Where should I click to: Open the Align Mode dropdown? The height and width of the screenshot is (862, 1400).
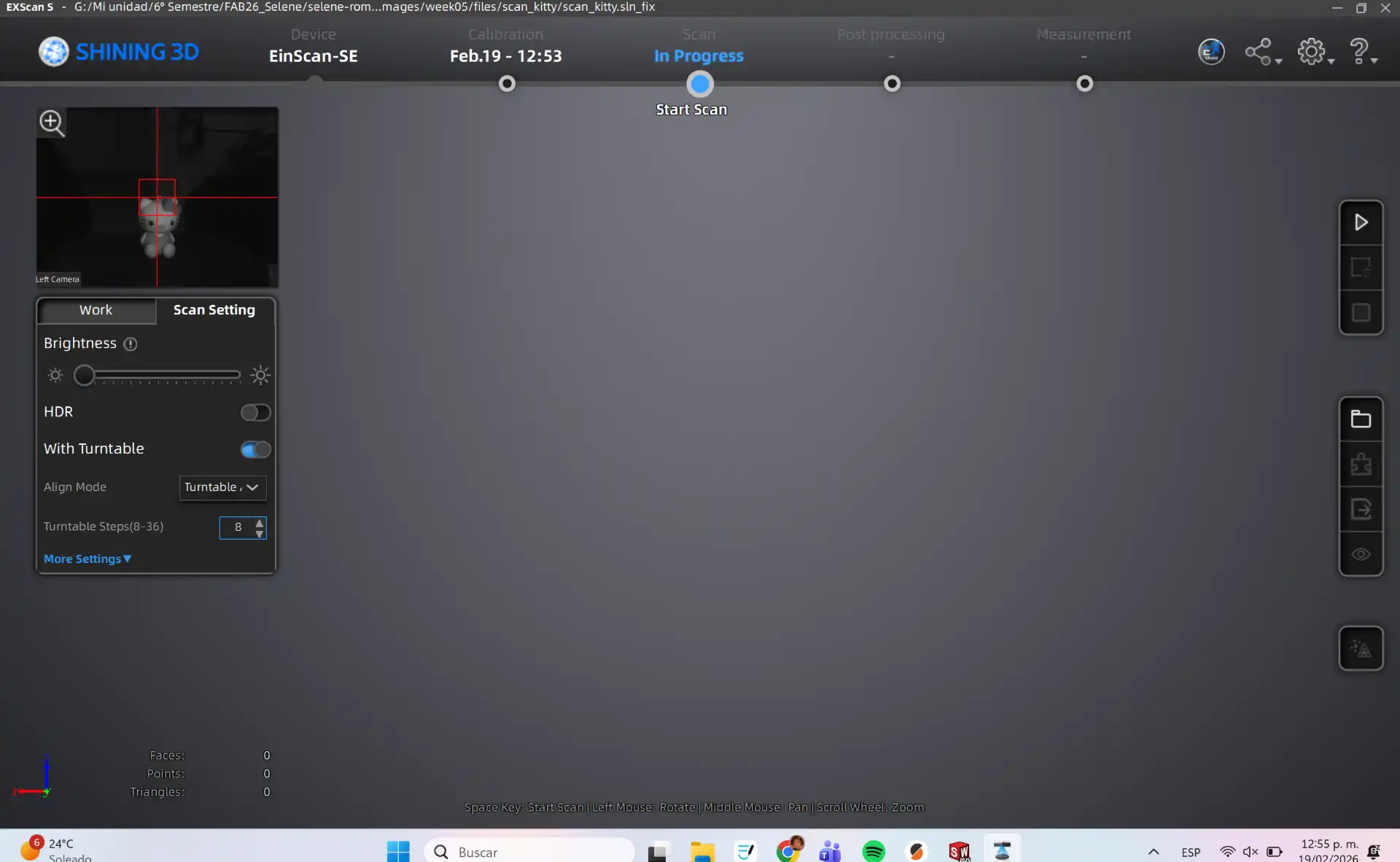pos(222,487)
